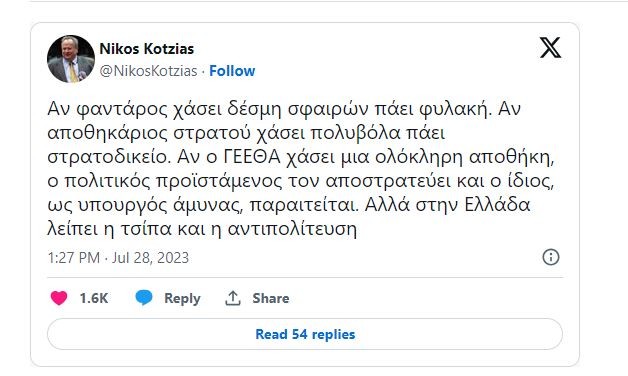Click the share upload arrow icon

[233, 298]
